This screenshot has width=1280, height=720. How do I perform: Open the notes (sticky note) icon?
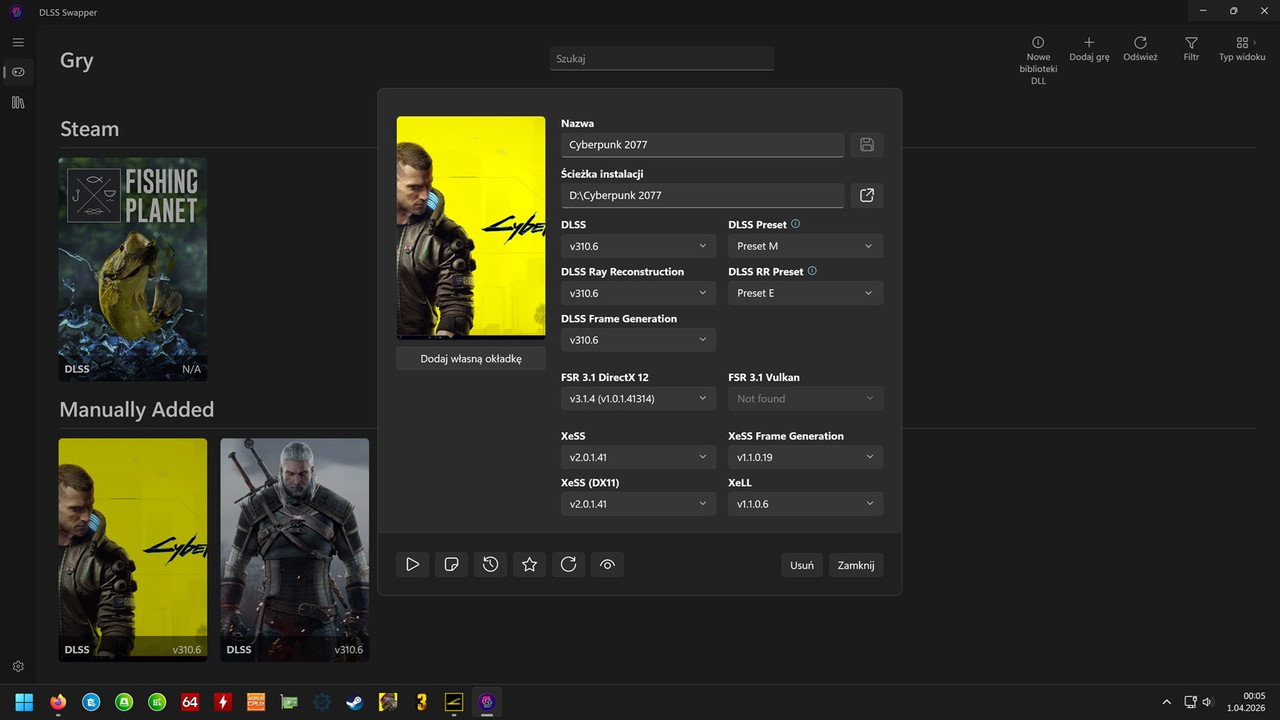click(451, 565)
